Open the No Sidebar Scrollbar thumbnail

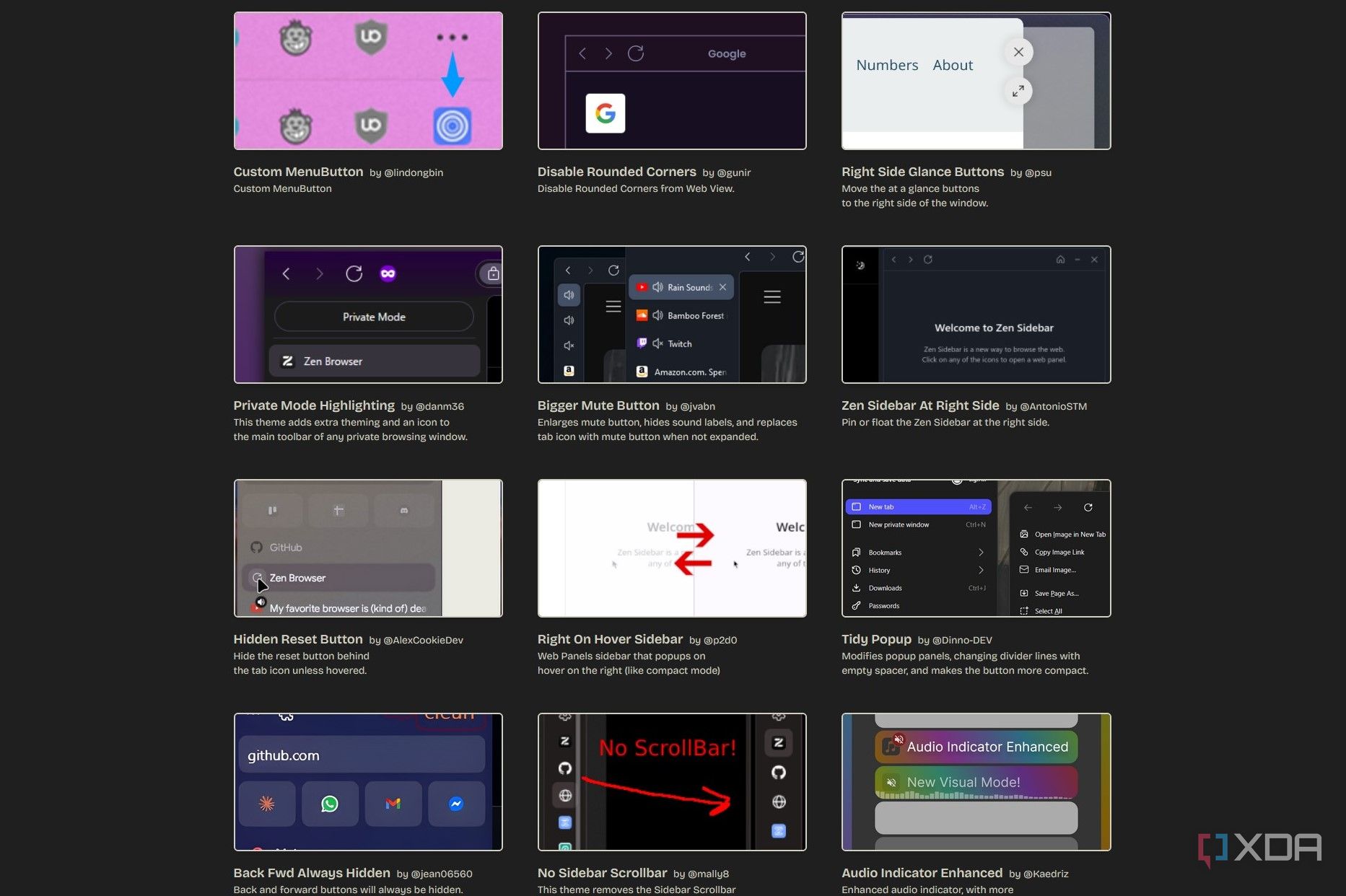click(672, 782)
